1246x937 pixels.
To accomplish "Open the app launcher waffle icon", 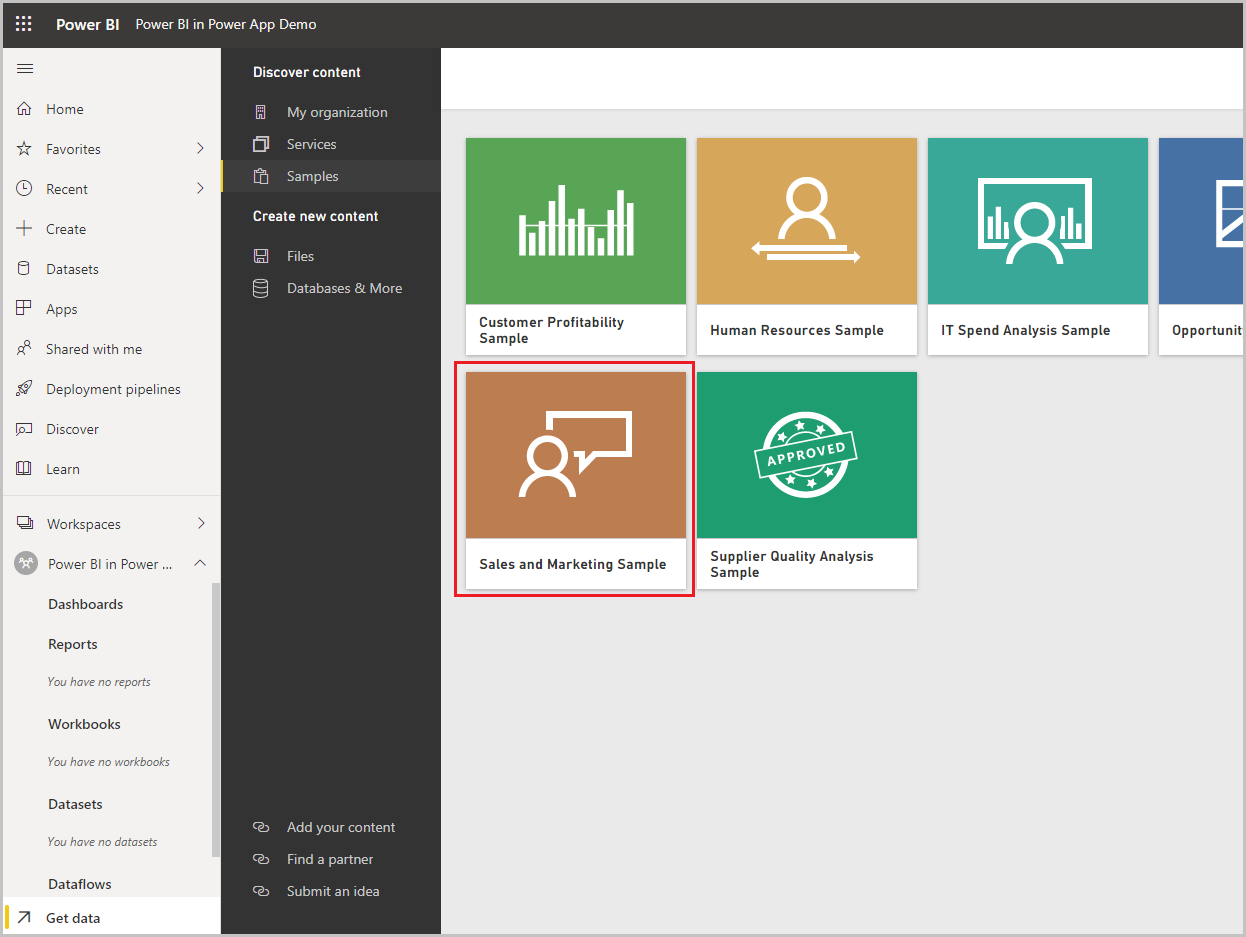I will click(24, 24).
